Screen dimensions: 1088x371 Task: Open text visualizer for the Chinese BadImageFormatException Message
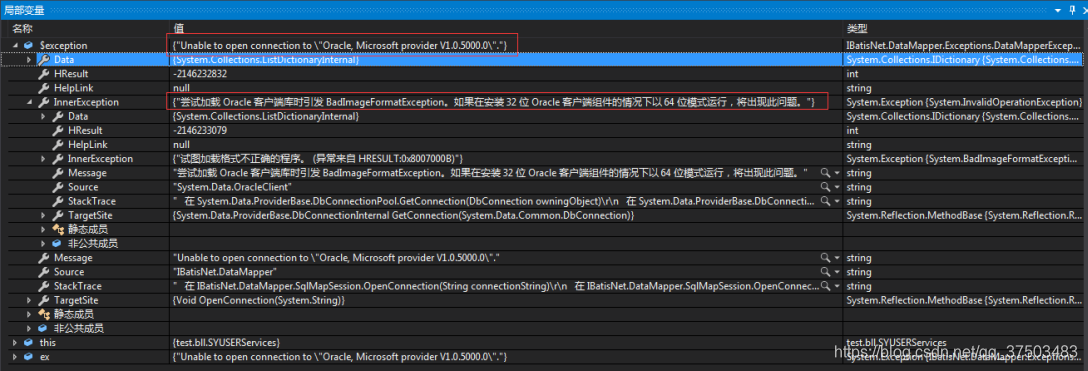pyautogui.click(x=824, y=173)
